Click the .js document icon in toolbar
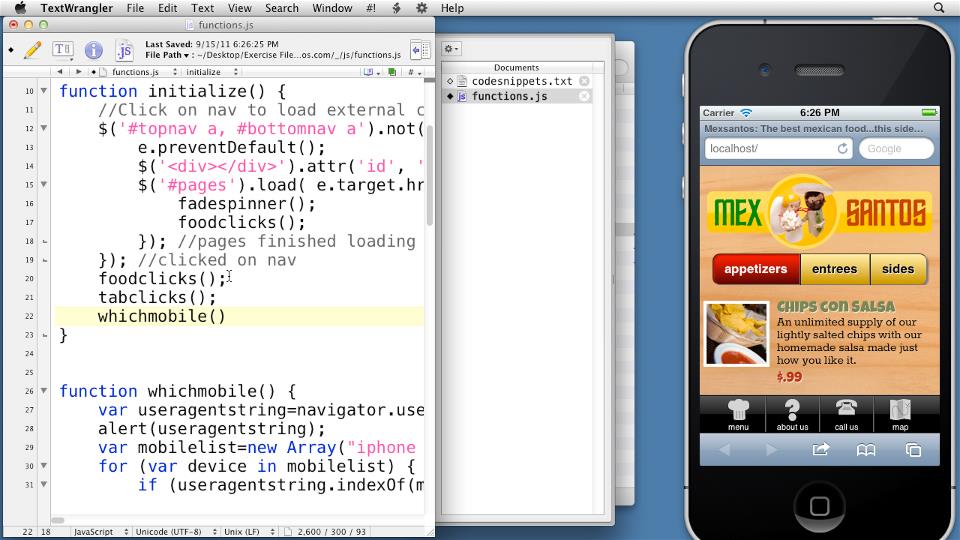960x540 pixels. [x=124, y=50]
